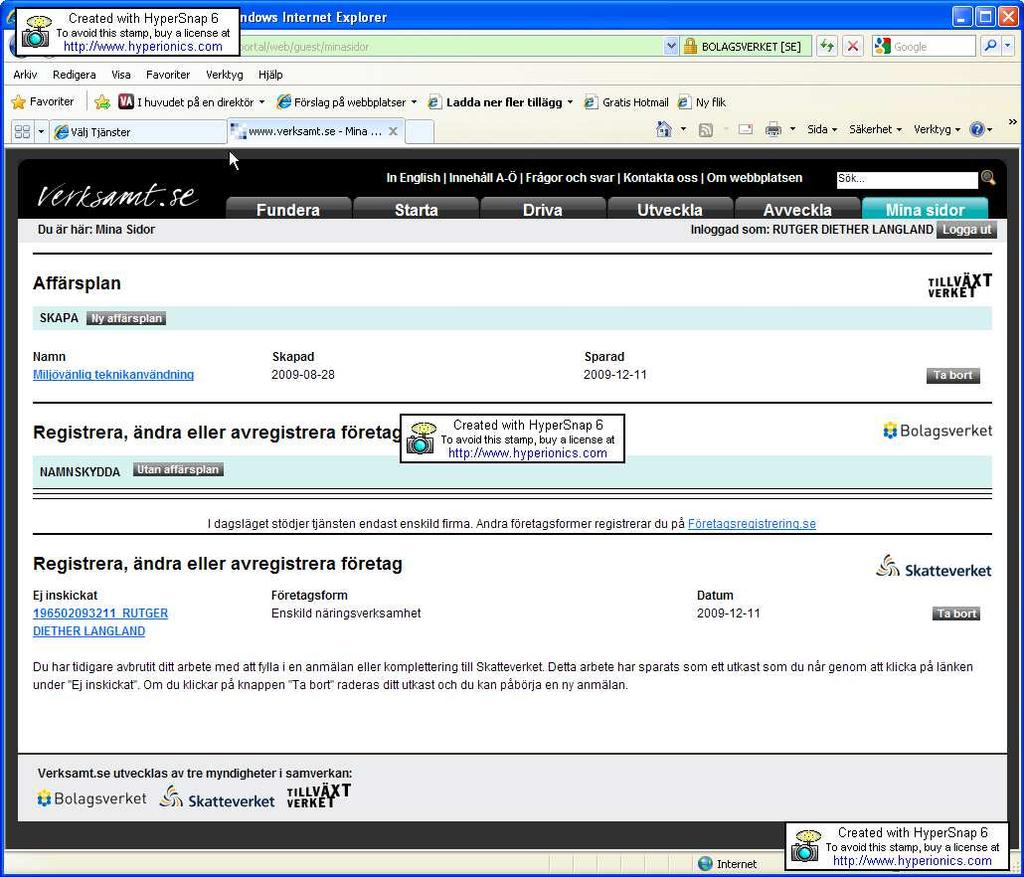Expand the Home button dropdown arrow
Viewport: 1024px width, 877px height.
click(683, 129)
